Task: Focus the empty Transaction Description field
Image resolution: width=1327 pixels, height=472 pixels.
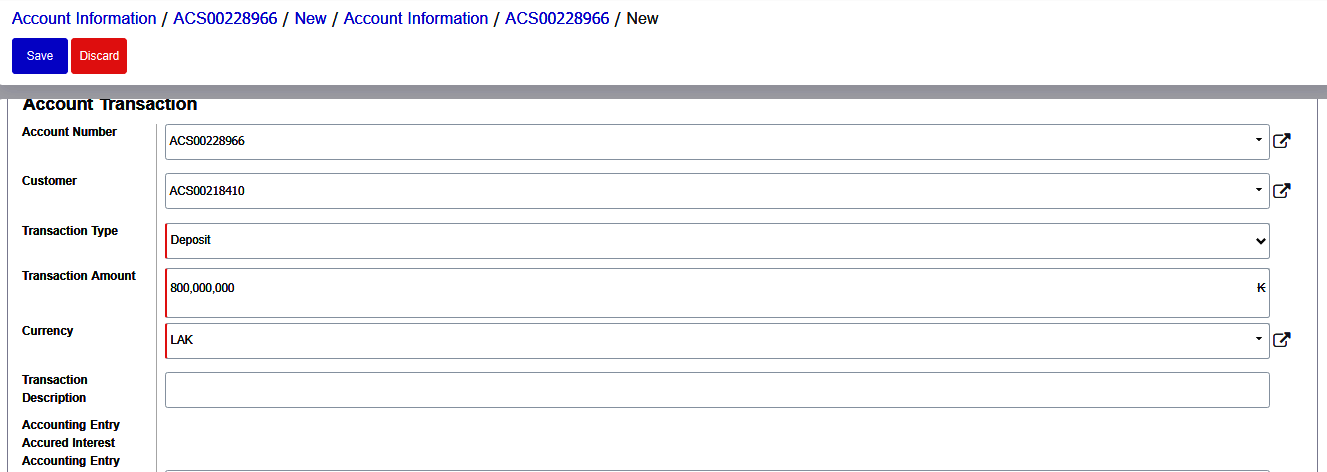Action: (716, 390)
